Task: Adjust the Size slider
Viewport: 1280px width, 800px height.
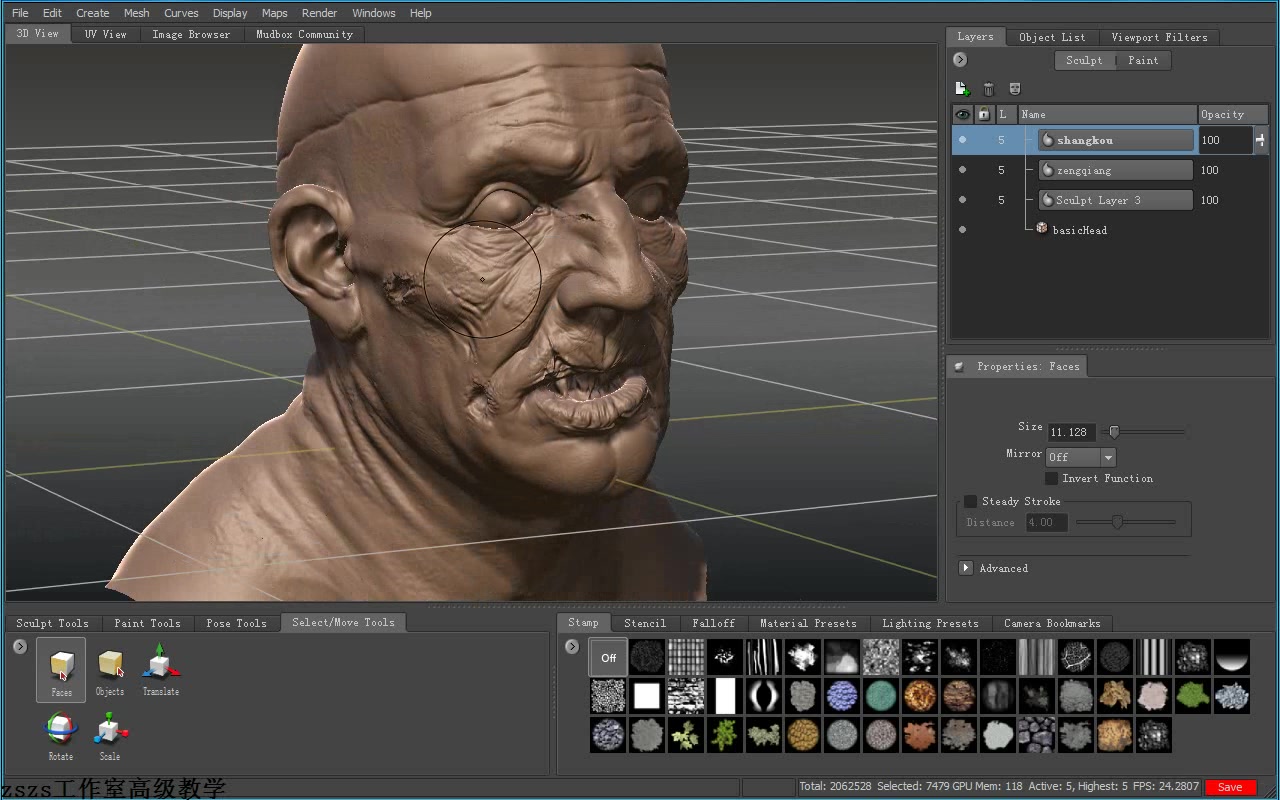Action: (x=1114, y=432)
